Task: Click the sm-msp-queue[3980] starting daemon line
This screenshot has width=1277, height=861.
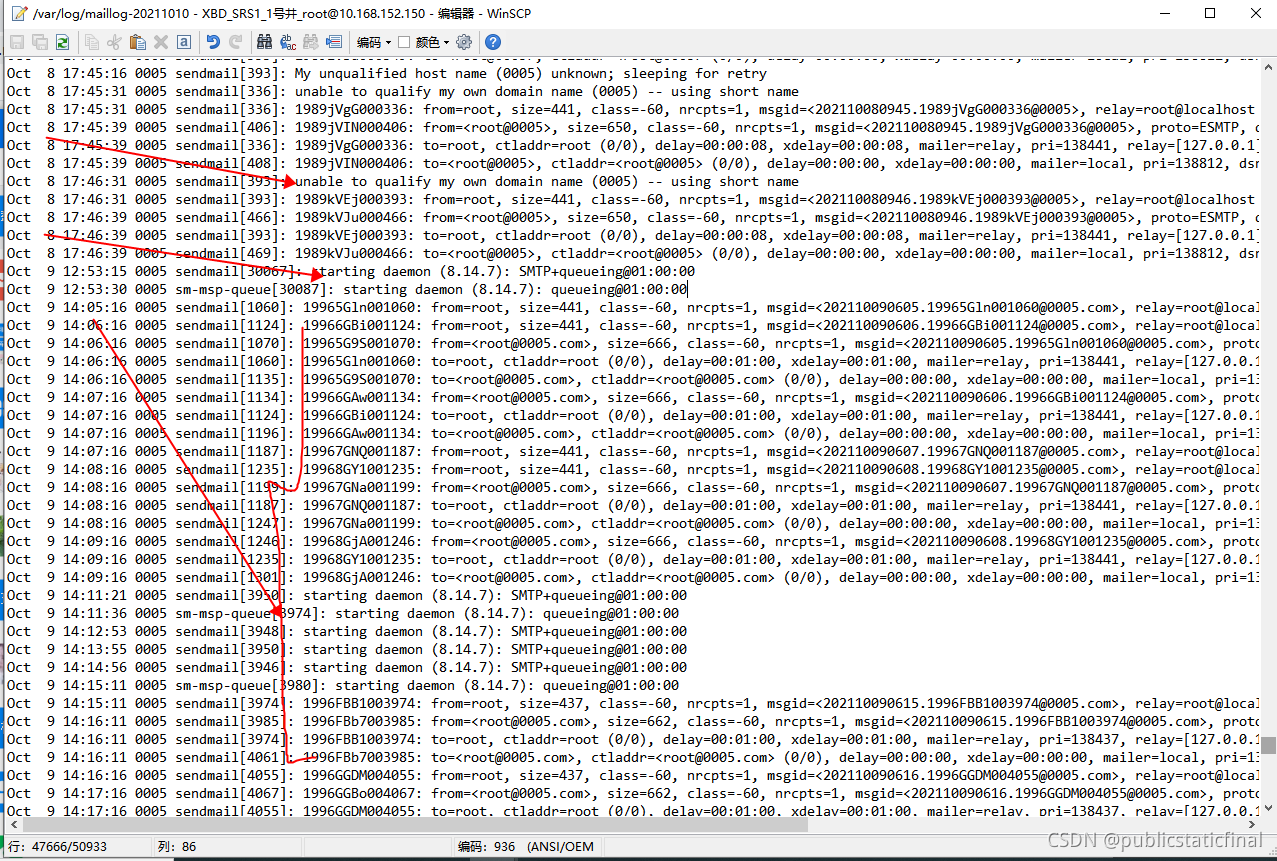Action: pos(342,685)
